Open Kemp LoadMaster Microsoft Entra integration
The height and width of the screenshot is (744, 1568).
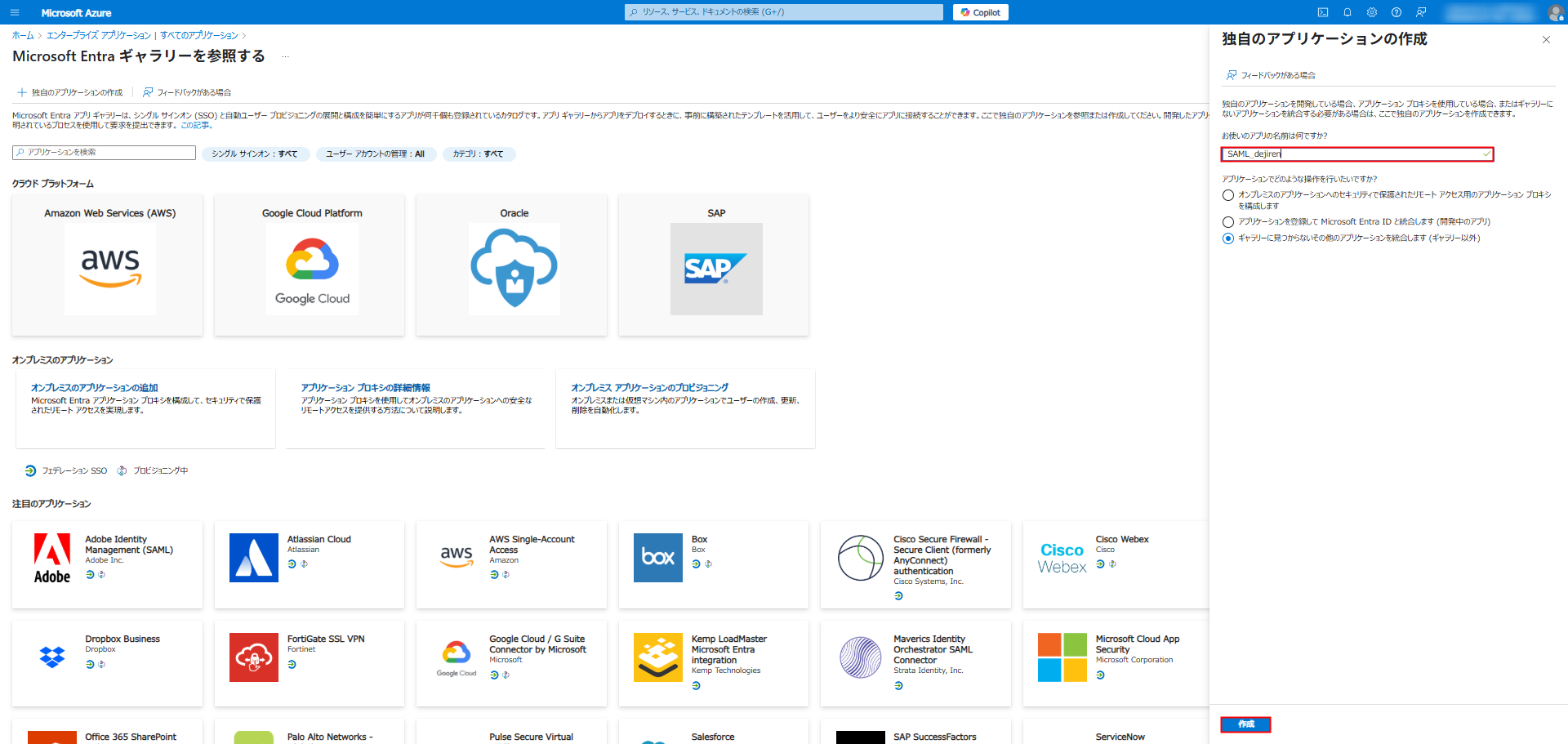point(714,663)
